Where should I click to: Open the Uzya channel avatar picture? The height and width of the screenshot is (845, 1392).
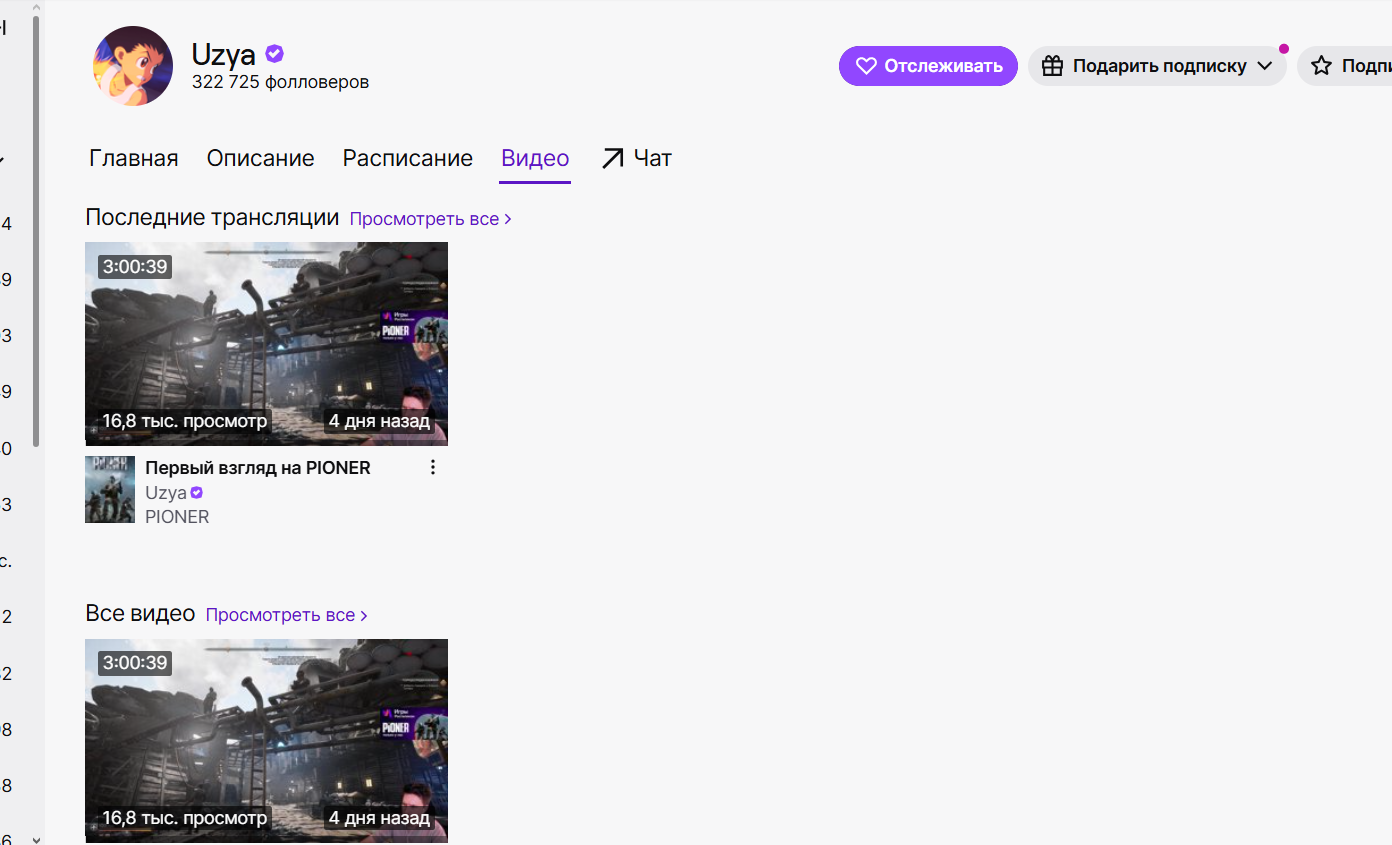coord(133,66)
